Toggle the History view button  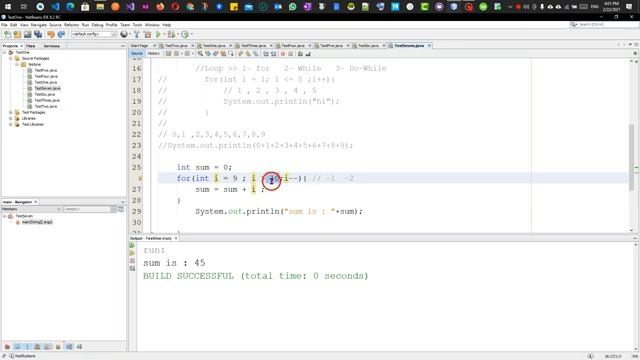153,54
